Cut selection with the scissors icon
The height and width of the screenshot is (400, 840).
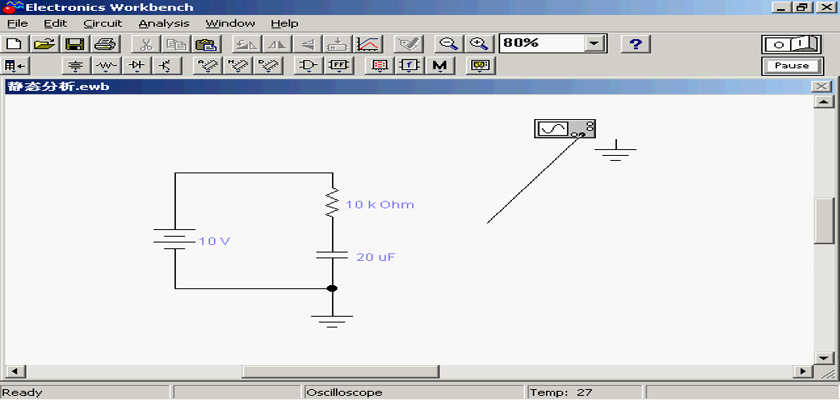[x=145, y=43]
